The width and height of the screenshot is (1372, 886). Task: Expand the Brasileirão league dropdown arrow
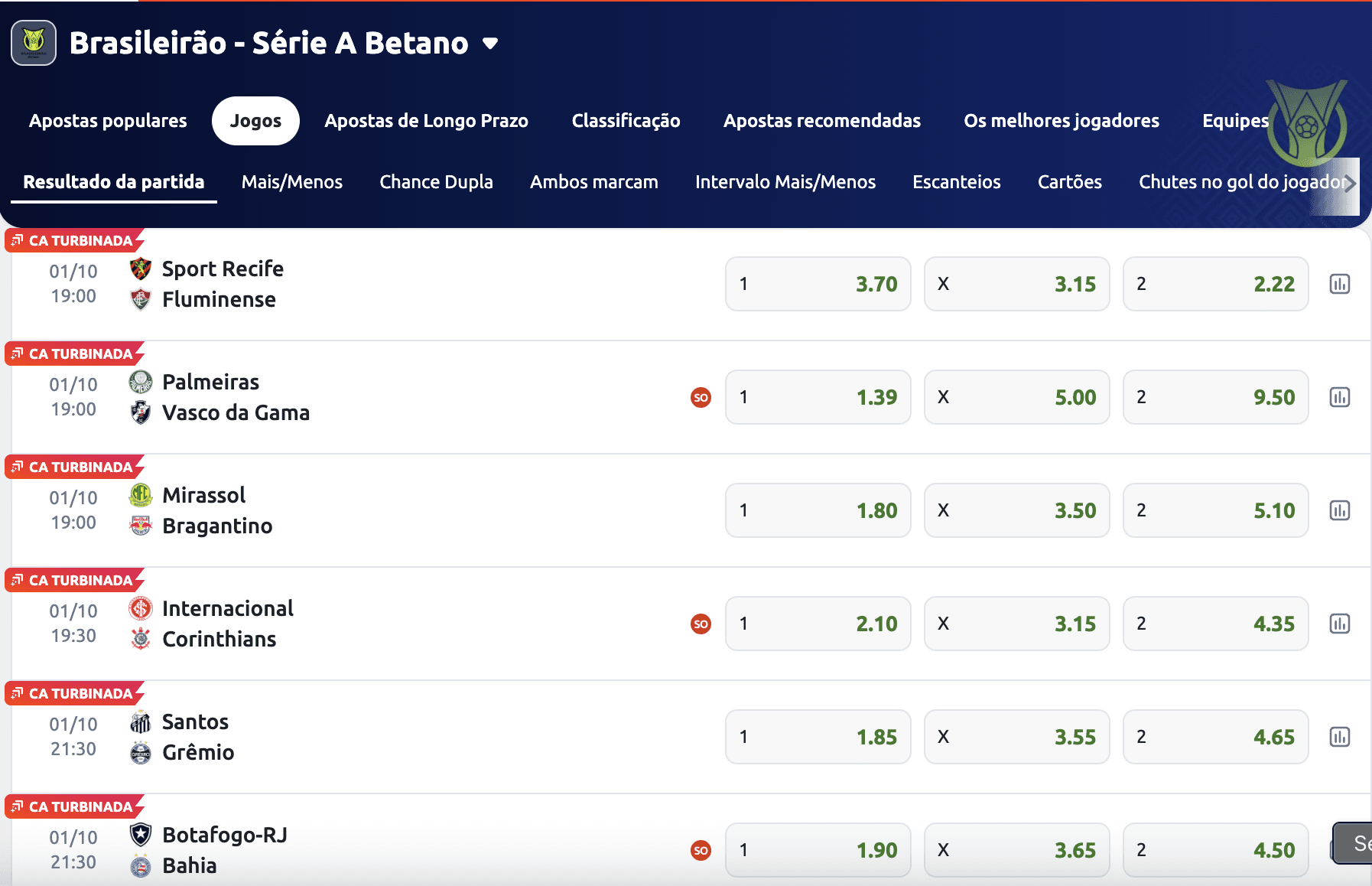click(x=491, y=44)
